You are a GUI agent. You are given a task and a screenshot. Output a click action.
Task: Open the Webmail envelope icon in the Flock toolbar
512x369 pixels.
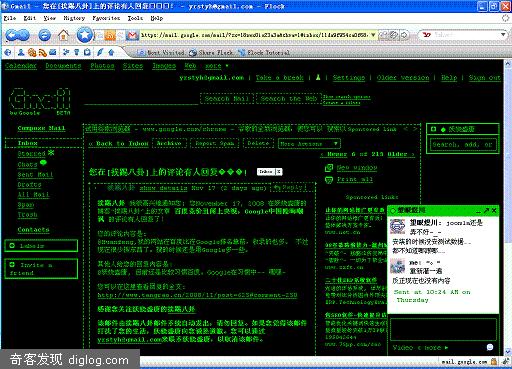pyautogui.click(x=53, y=52)
